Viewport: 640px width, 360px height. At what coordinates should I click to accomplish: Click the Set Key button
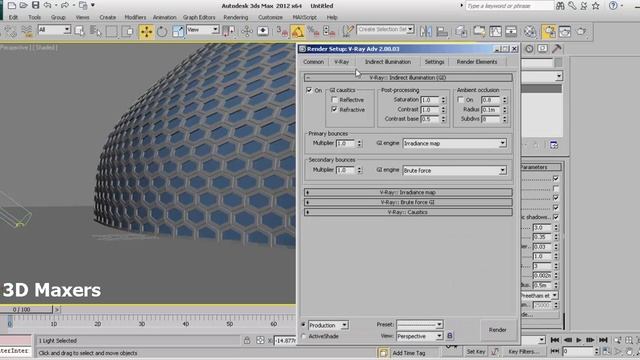[476, 351]
